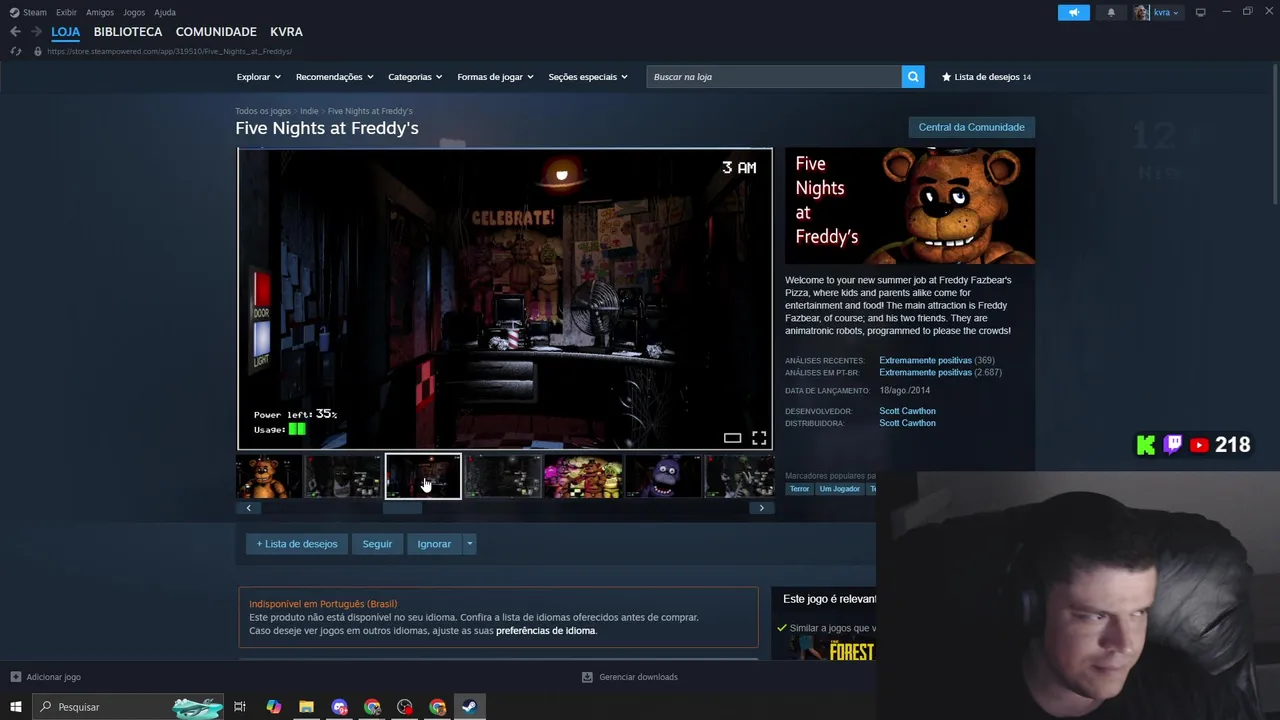Reload the store page

click(x=15, y=51)
